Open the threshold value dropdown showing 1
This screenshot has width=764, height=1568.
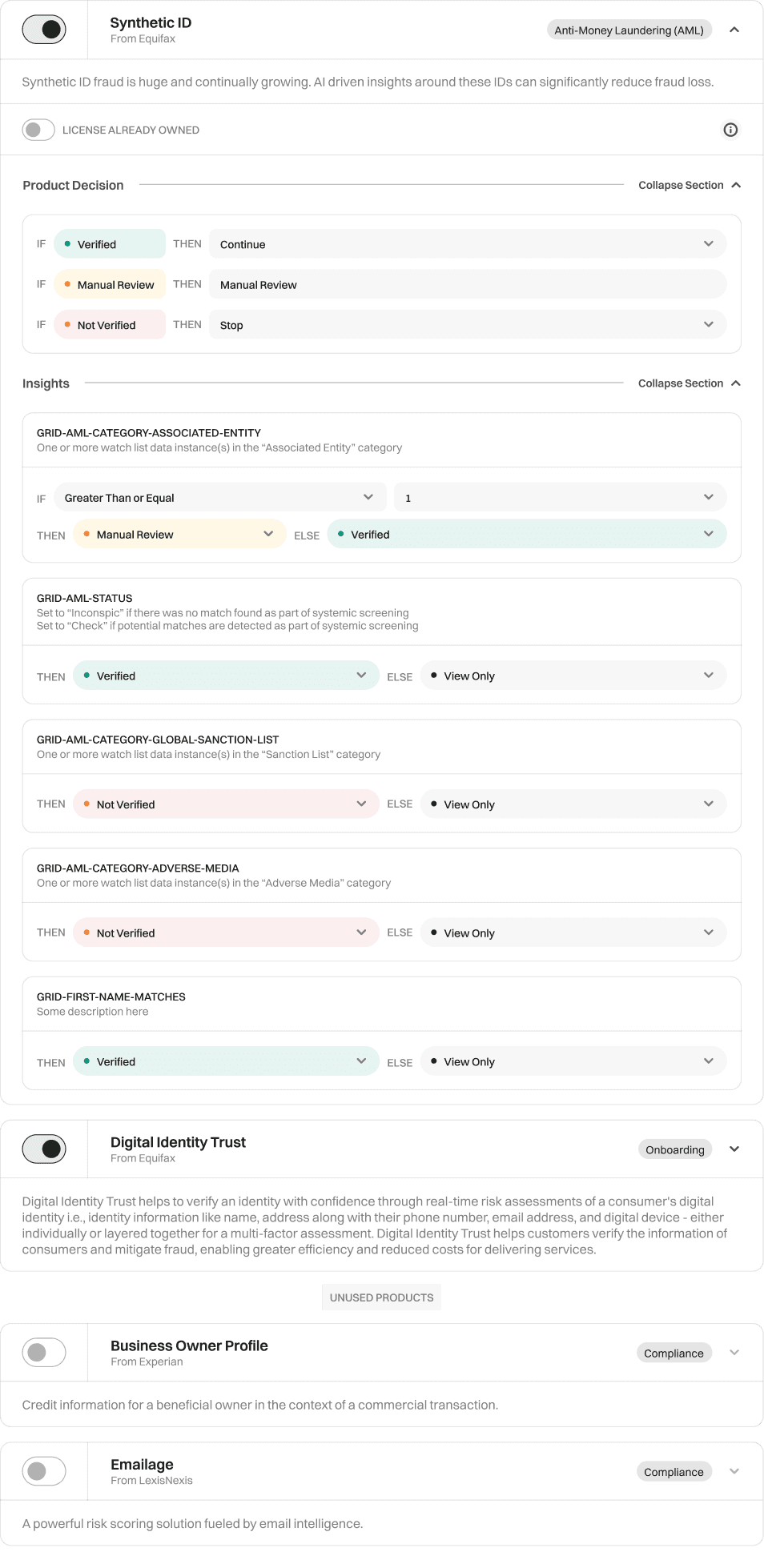tap(561, 497)
